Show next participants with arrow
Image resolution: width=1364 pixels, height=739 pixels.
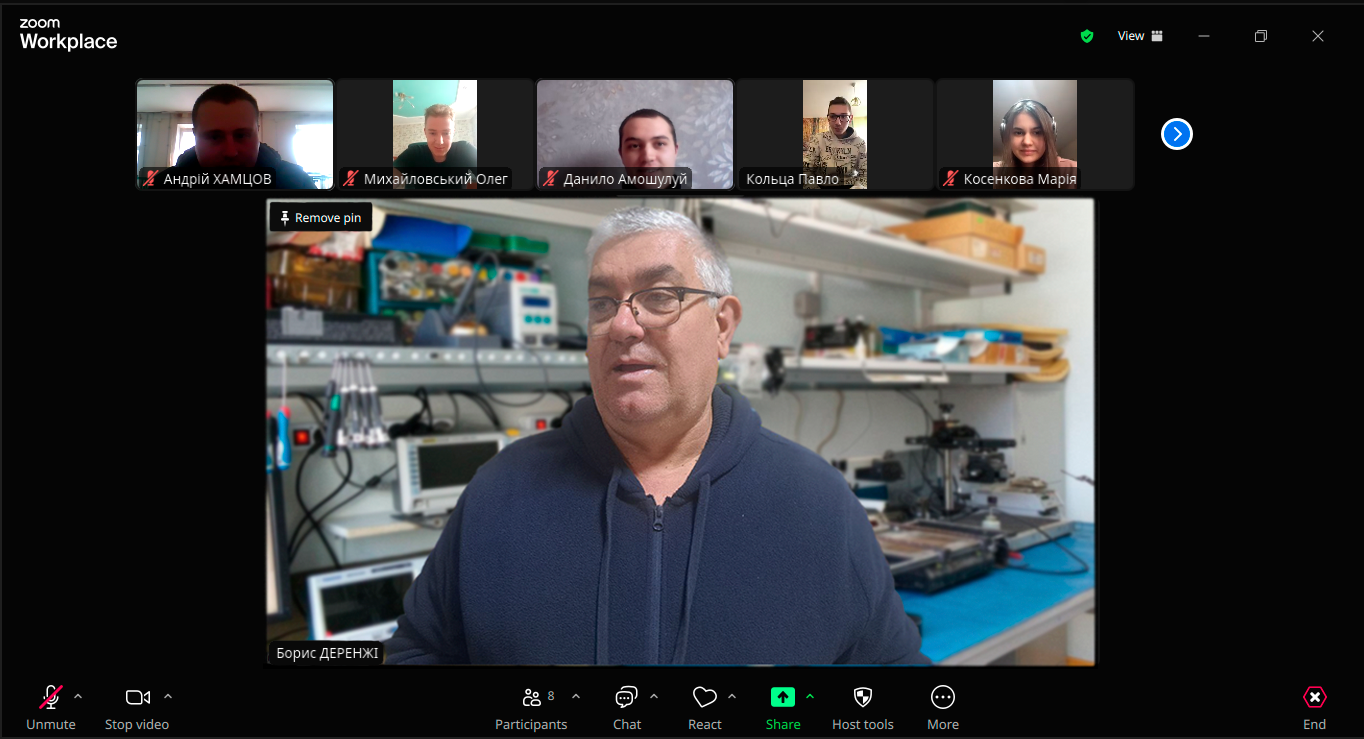tap(1177, 134)
